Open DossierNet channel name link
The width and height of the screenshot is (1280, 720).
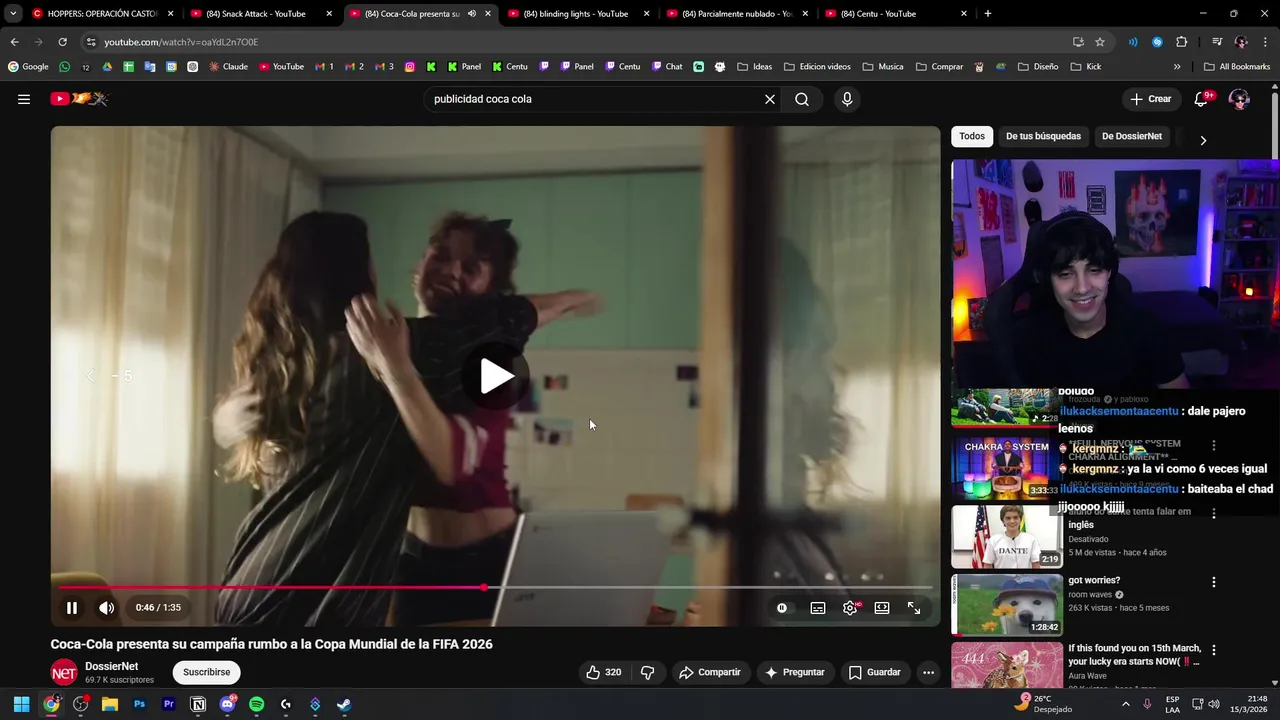click(112, 666)
